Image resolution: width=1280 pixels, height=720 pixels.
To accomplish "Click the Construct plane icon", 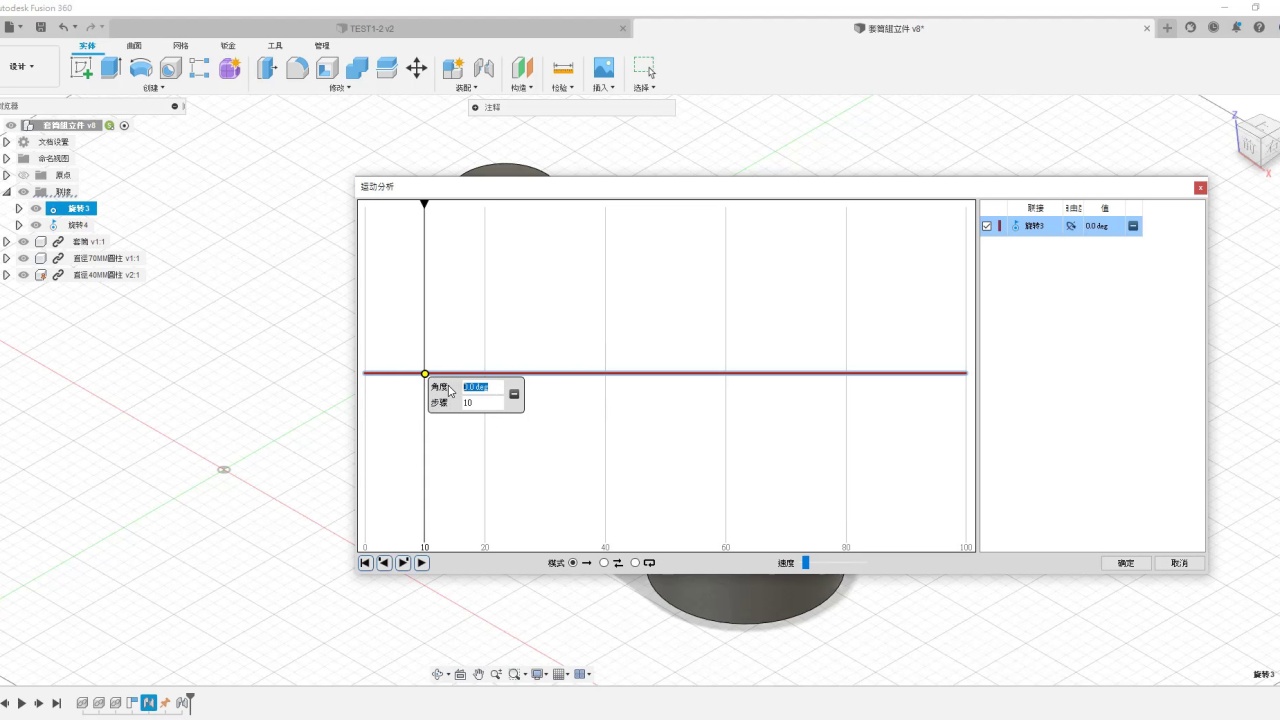I will (x=522, y=68).
